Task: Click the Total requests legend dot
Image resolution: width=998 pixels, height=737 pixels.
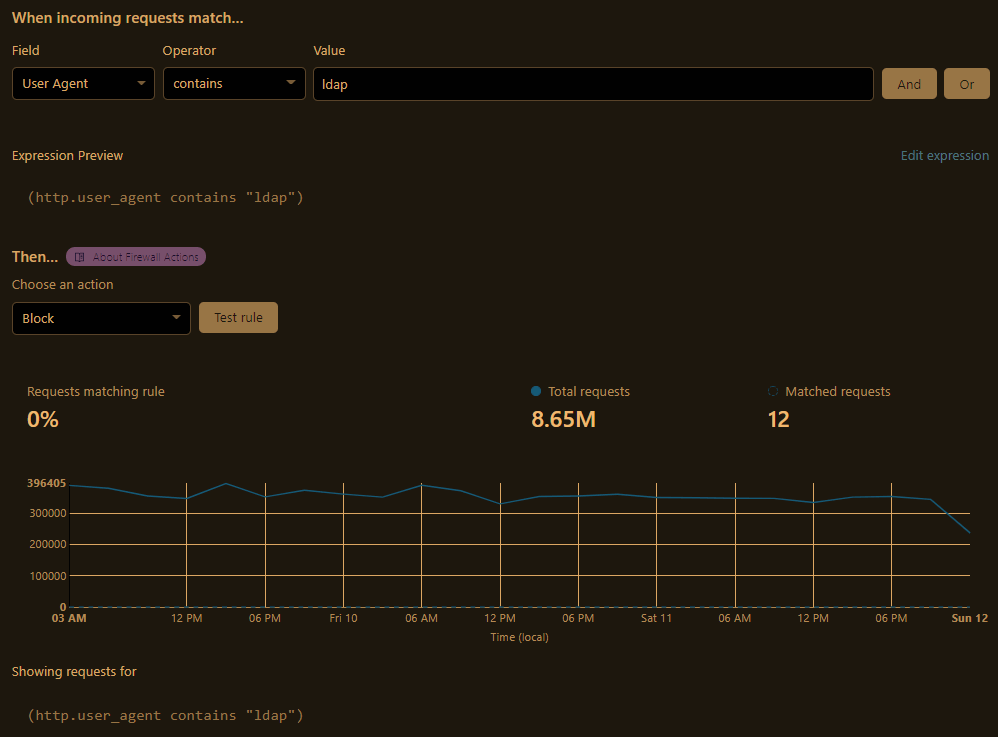Action: pyautogui.click(x=536, y=391)
